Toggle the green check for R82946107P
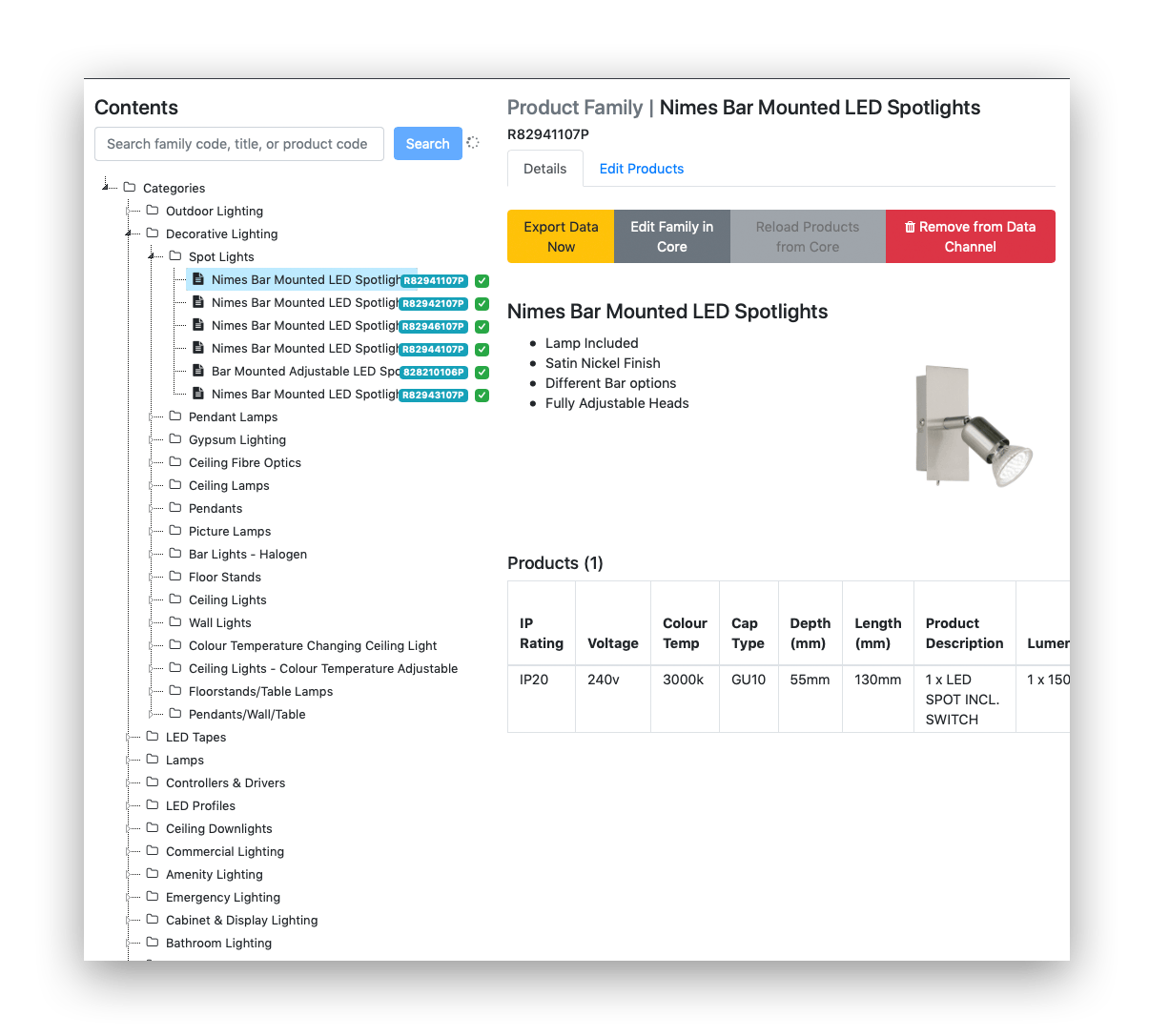Image resolution: width=1149 pixels, height=1036 pixels. coord(482,327)
